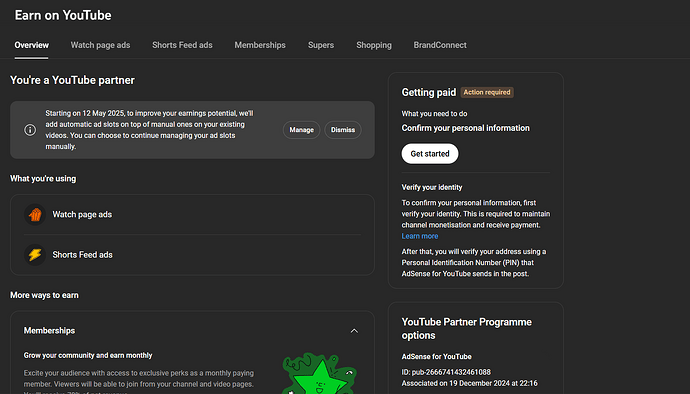Click the orange Watch page ads icon
The width and height of the screenshot is (690, 394).
point(35,215)
